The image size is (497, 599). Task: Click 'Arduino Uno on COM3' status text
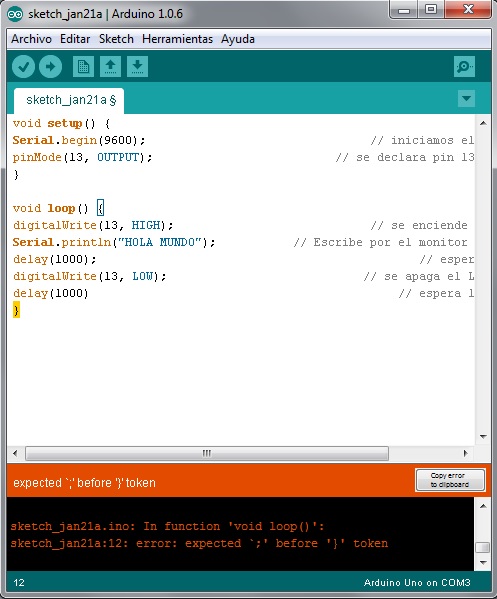pos(417,583)
